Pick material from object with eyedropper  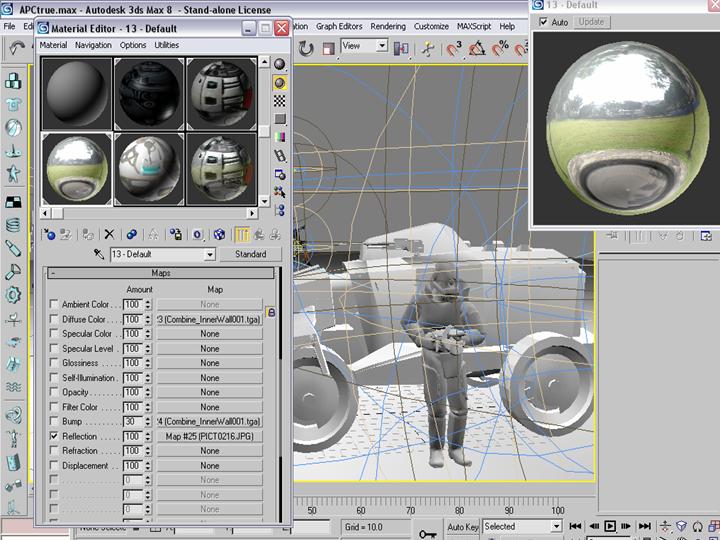coord(99,255)
